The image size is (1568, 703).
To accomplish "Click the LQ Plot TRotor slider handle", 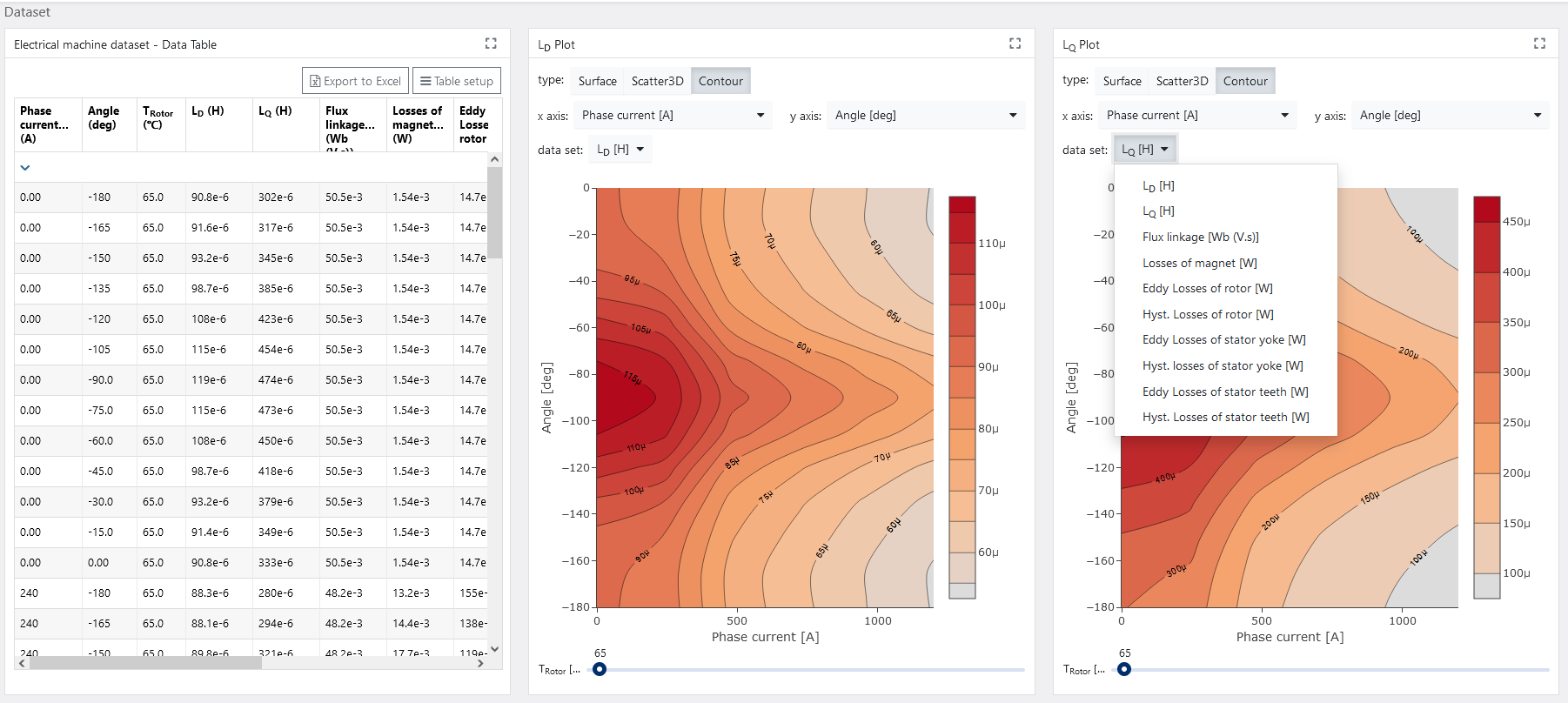I will [x=1124, y=669].
